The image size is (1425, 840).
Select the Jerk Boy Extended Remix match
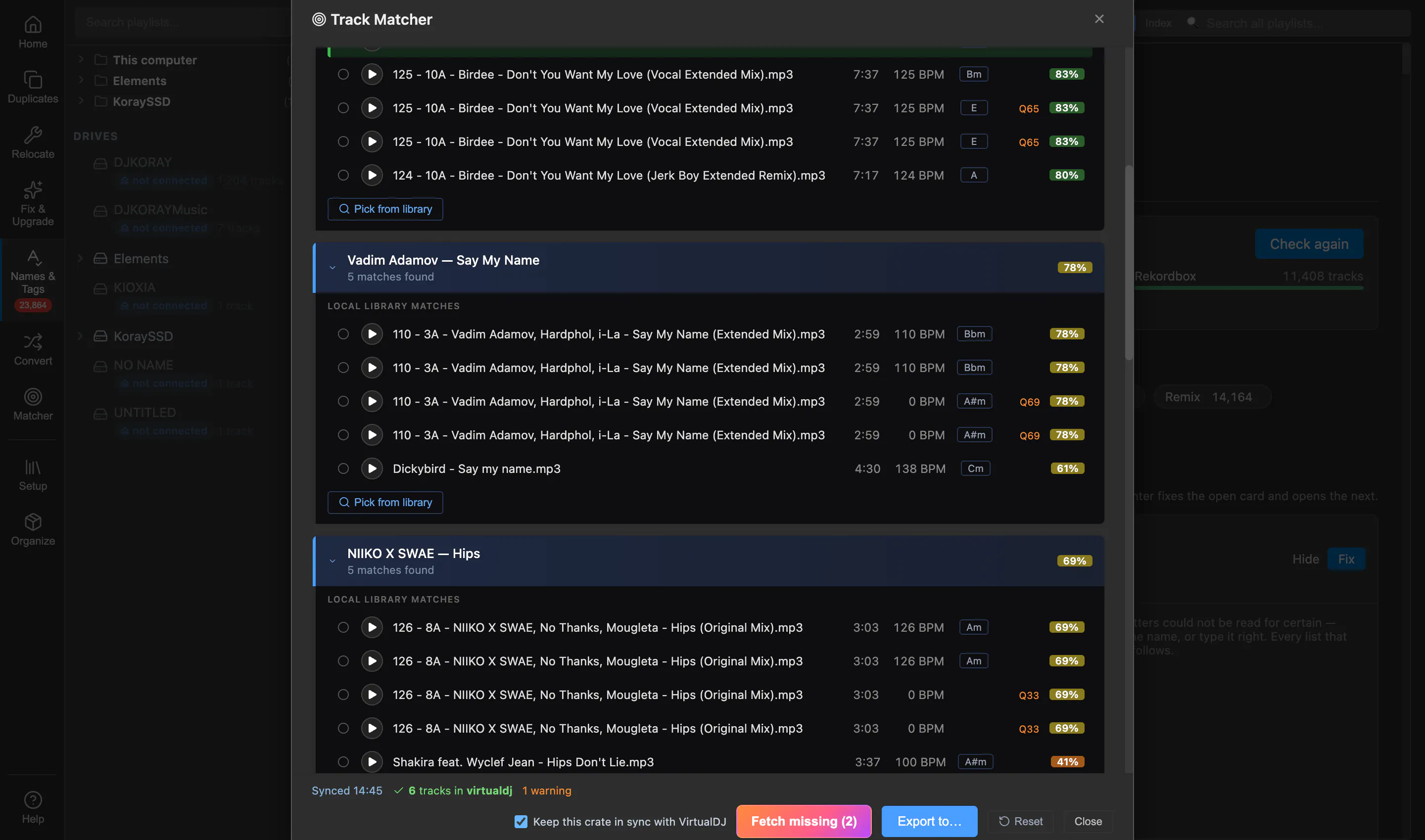343,176
